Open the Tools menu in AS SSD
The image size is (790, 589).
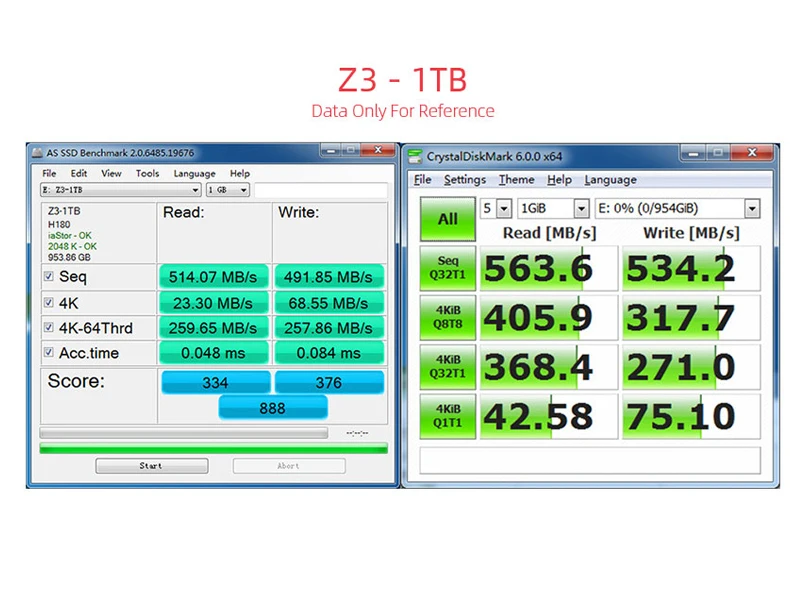tap(147, 173)
